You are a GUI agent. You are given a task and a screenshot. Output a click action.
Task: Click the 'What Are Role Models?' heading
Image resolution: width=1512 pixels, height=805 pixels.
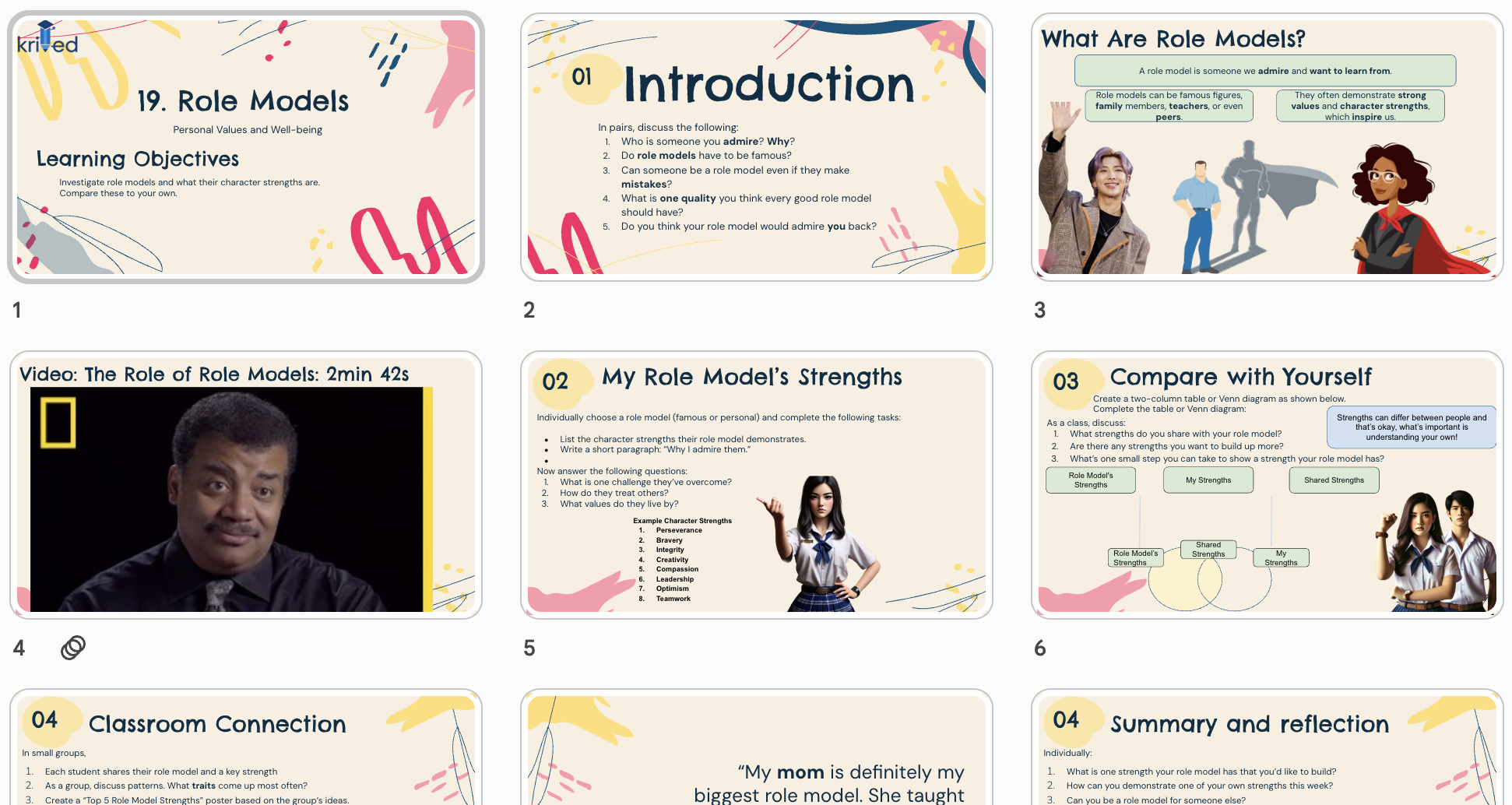click(x=1173, y=38)
